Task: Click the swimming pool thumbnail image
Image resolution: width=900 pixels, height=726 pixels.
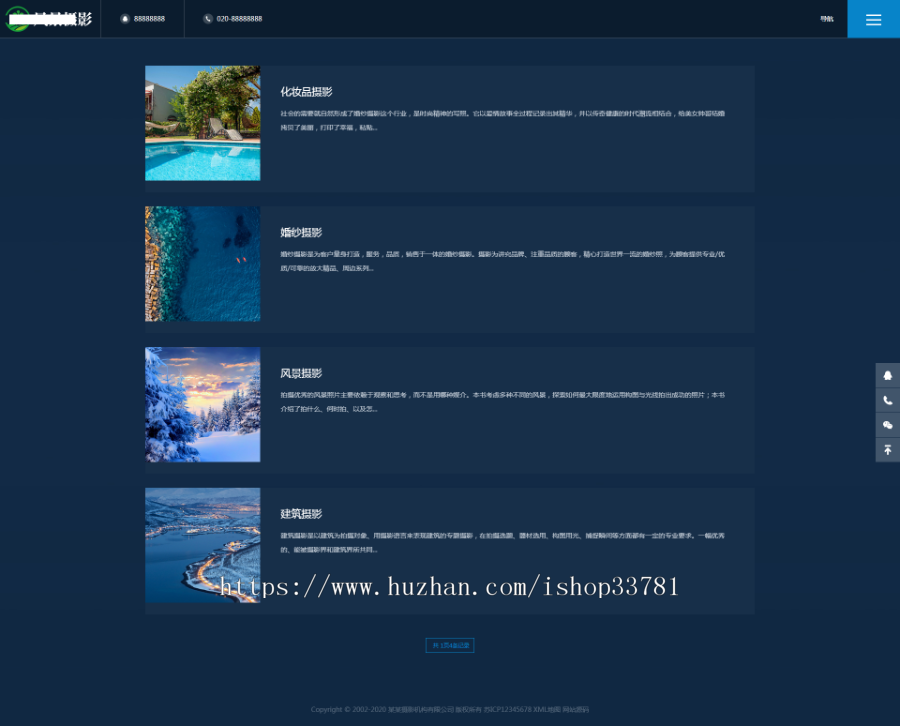Action: pyautogui.click(x=202, y=122)
